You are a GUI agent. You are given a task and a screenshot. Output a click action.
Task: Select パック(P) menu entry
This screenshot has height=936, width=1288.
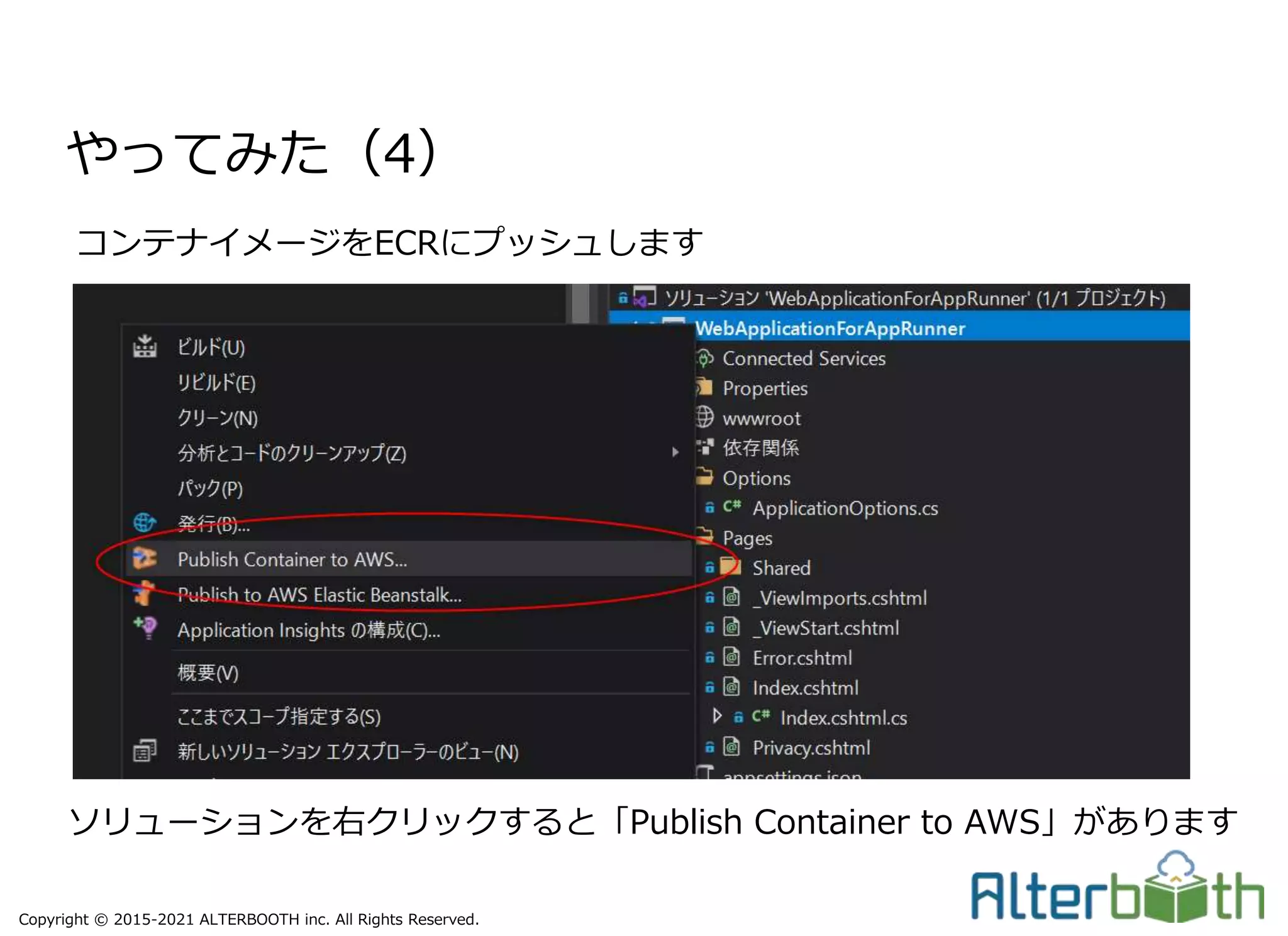click(210, 488)
